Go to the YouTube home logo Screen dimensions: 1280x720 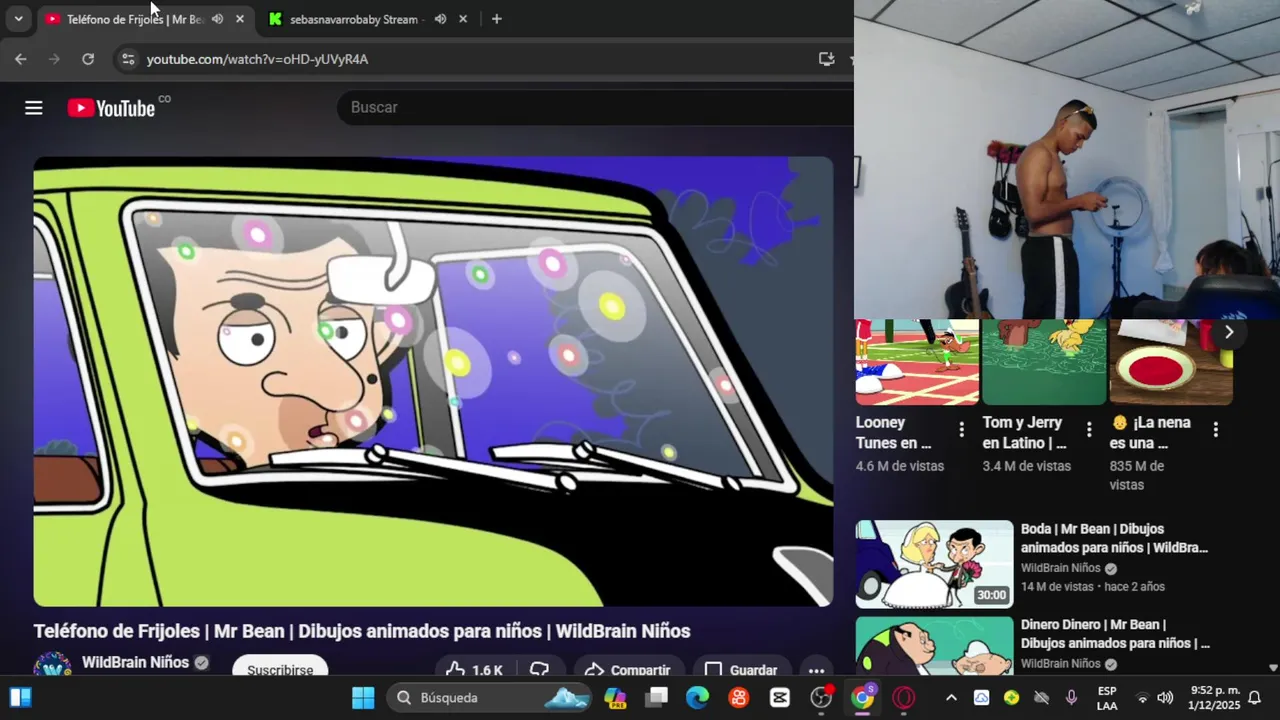[111, 108]
